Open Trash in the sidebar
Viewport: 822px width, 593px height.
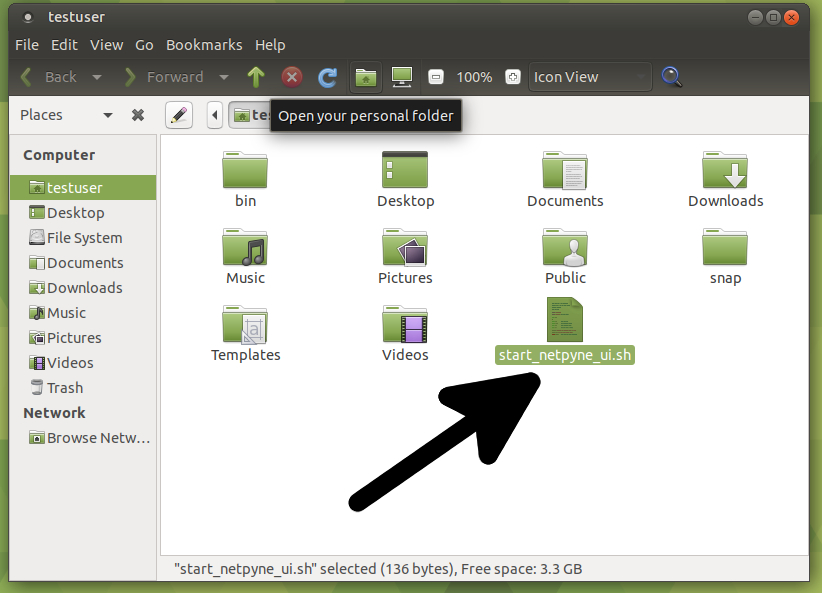(83, 388)
